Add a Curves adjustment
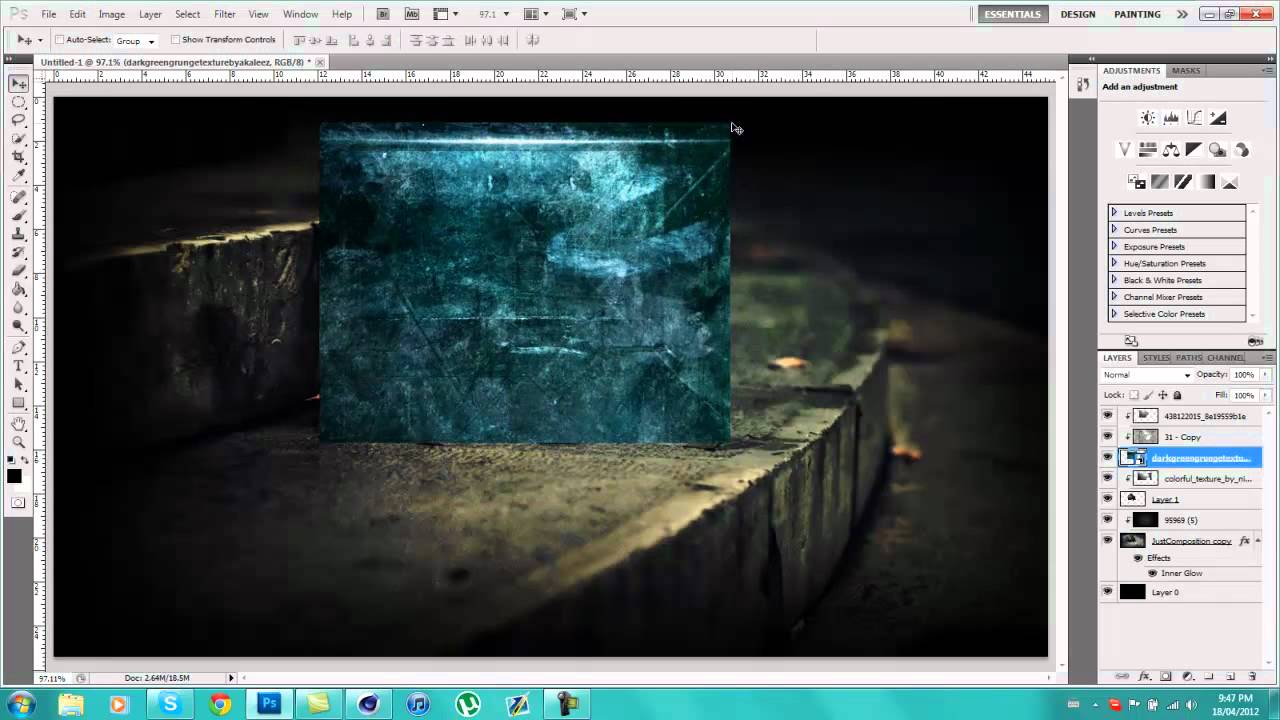1280x720 pixels. click(x=1194, y=118)
